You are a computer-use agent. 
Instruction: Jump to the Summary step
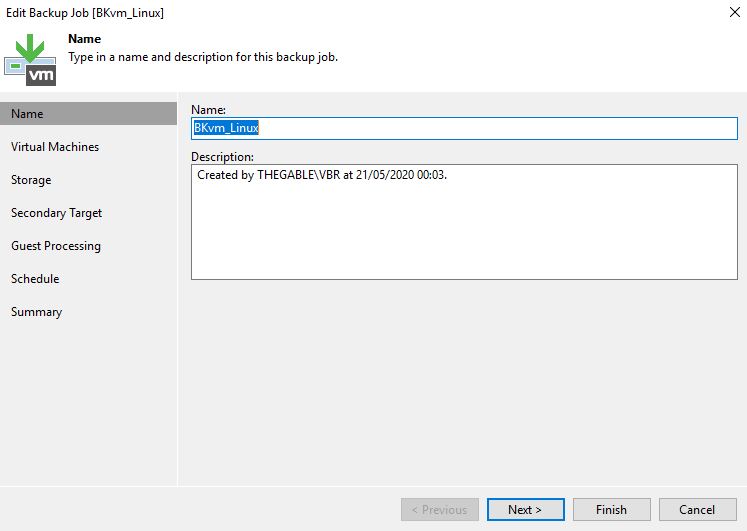[36, 312]
